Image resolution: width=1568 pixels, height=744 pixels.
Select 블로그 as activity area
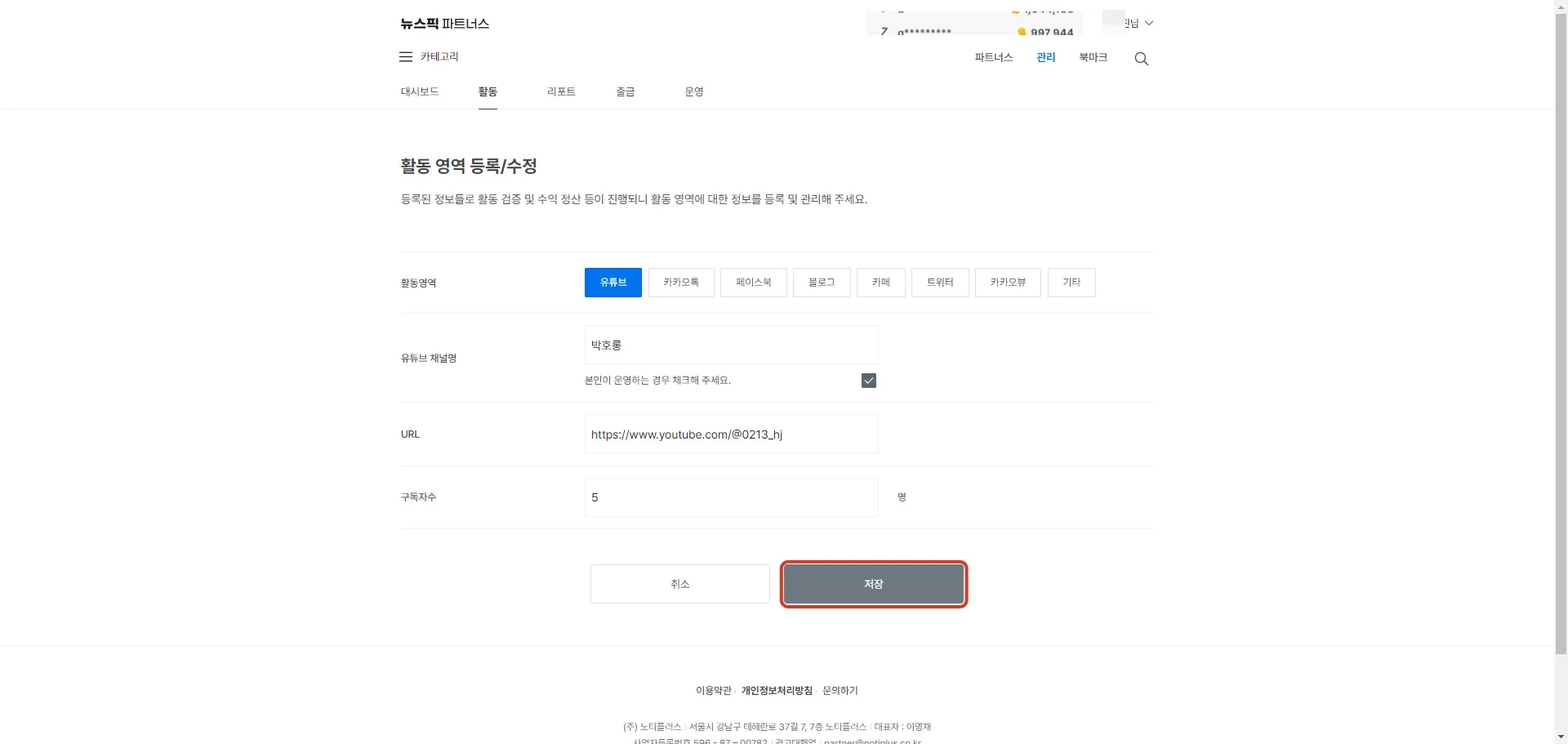click(822, 283)
